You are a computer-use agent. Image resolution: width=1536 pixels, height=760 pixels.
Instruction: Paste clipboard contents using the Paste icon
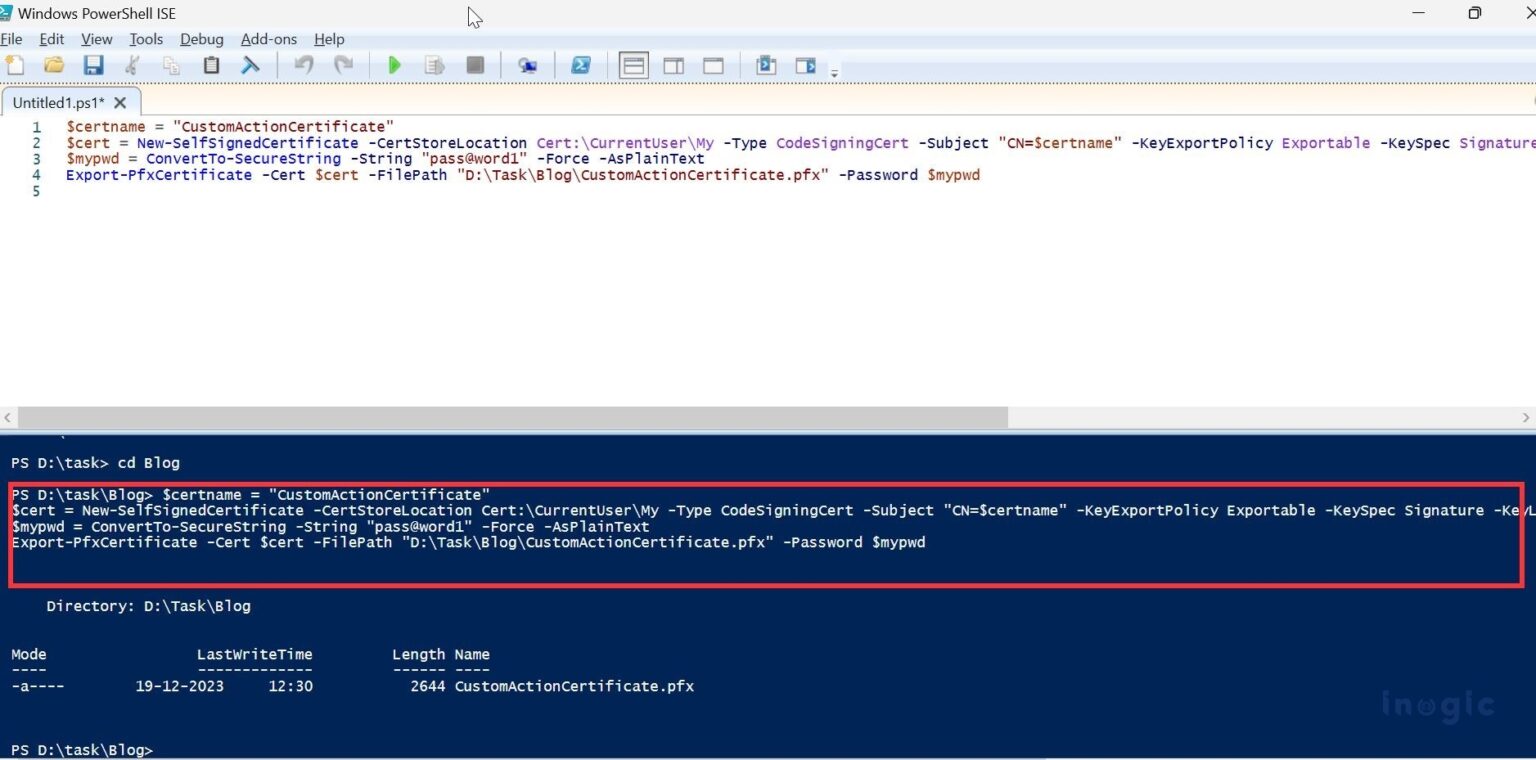211,64
